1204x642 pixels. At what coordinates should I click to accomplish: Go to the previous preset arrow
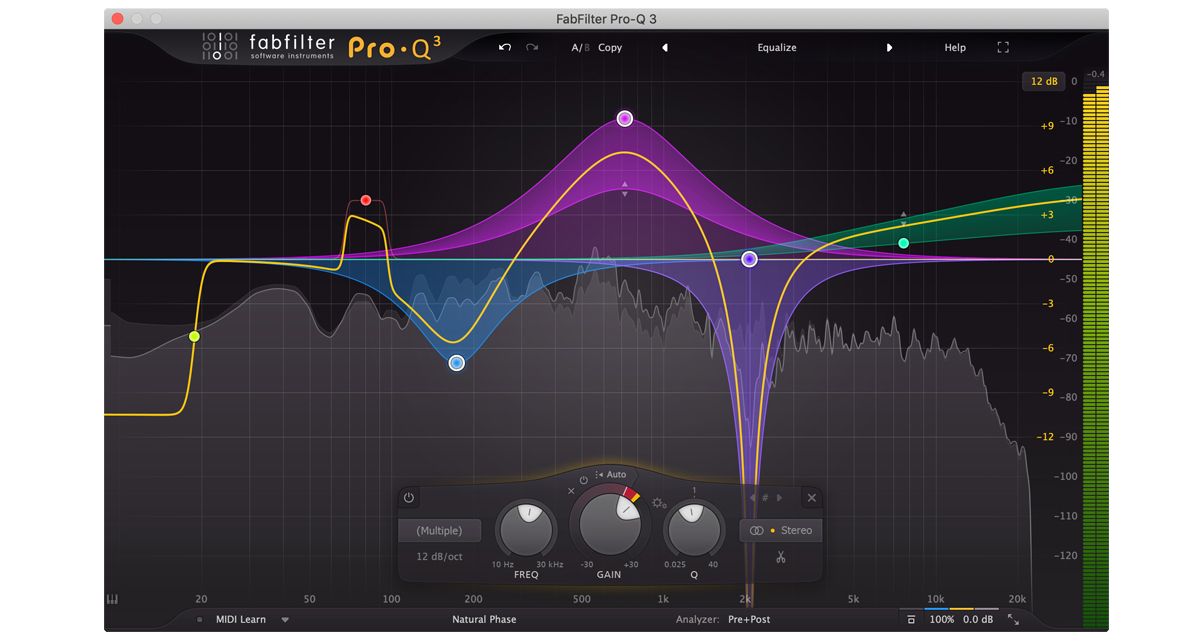[665, 48]
